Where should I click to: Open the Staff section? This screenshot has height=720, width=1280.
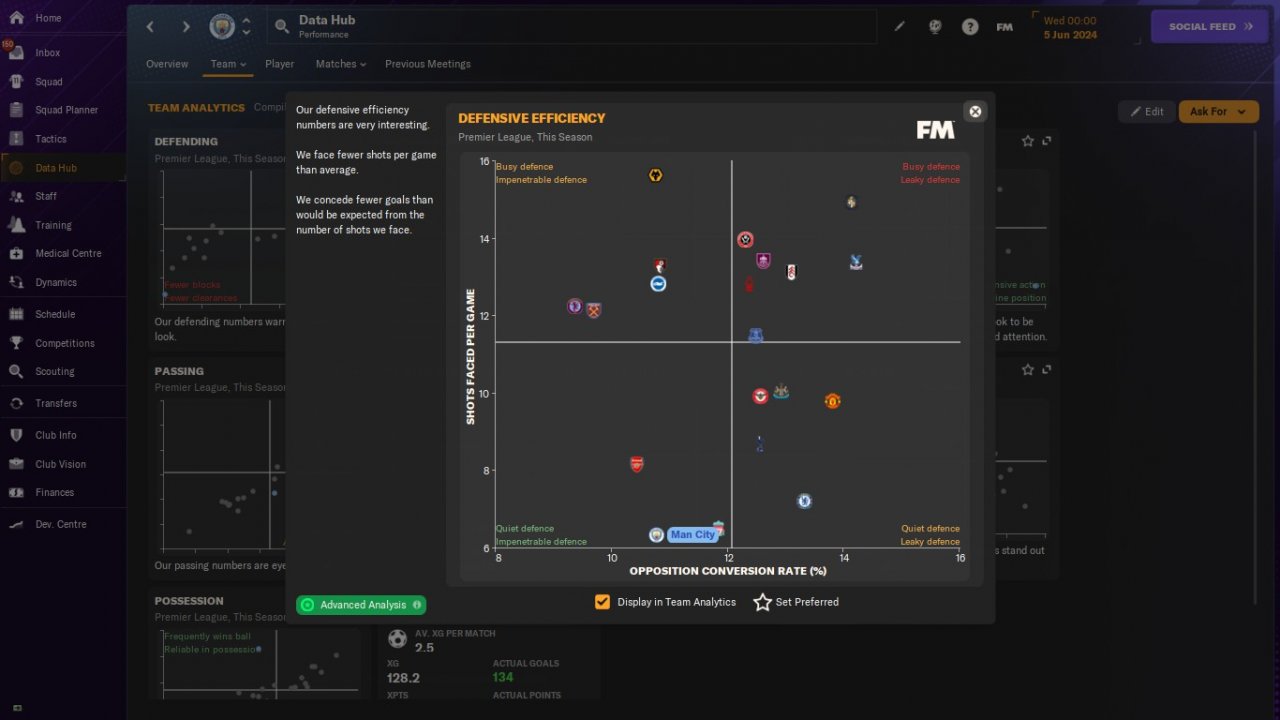[x=46, y=196]
